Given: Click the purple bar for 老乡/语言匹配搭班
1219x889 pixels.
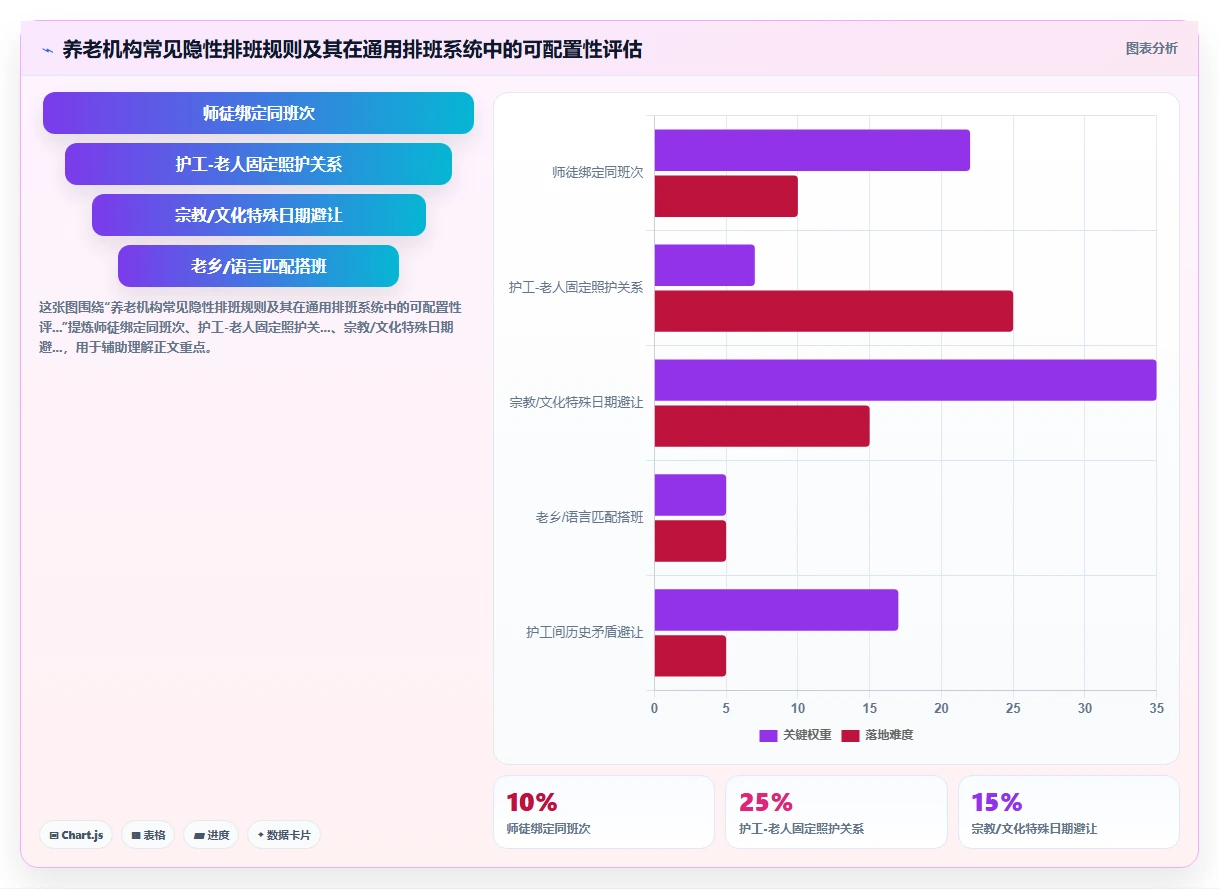Looking at the screenshot, I should pyautogui.click(x=690, y=495).
